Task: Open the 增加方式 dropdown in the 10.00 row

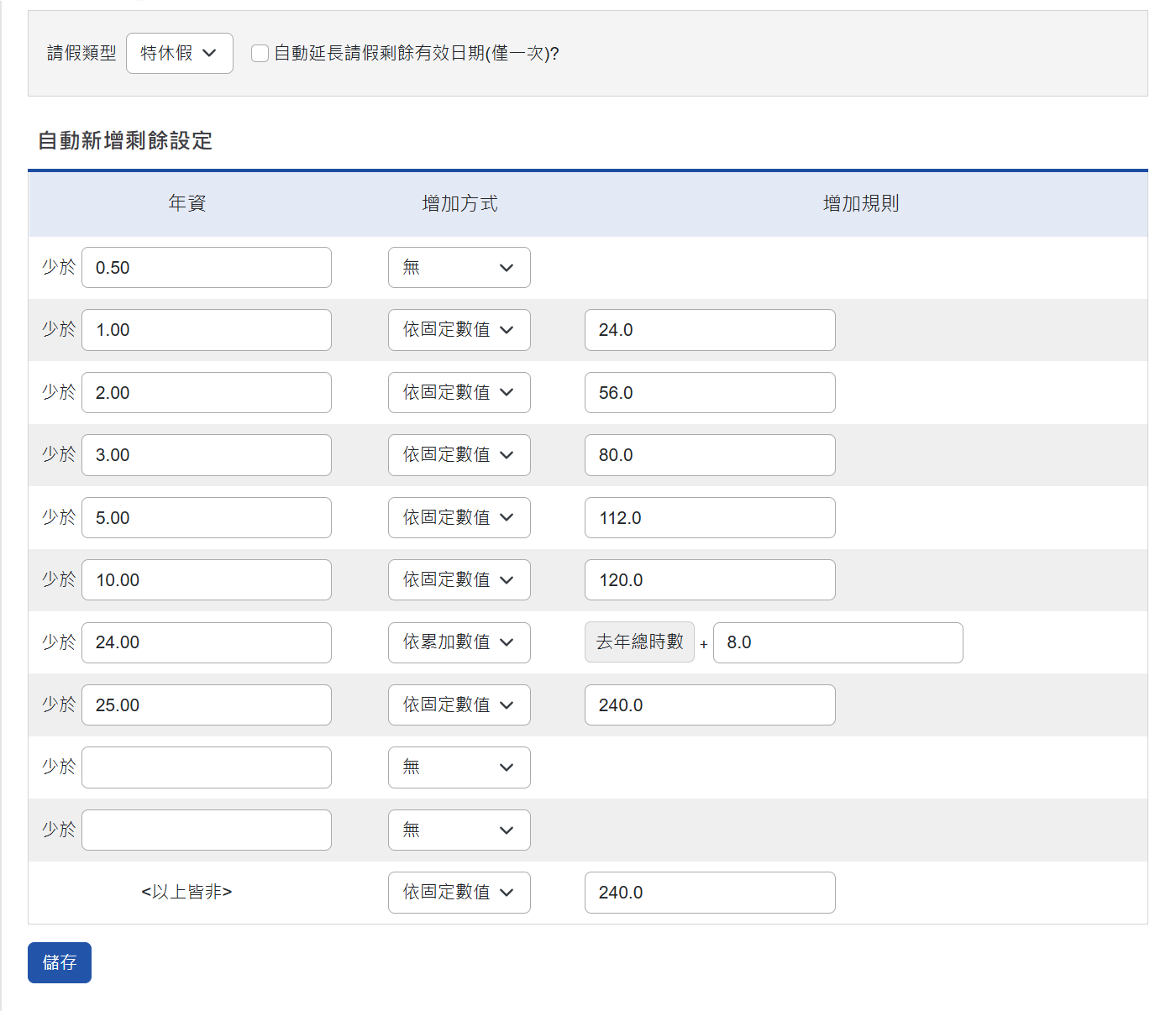Action: coord(459,580)
